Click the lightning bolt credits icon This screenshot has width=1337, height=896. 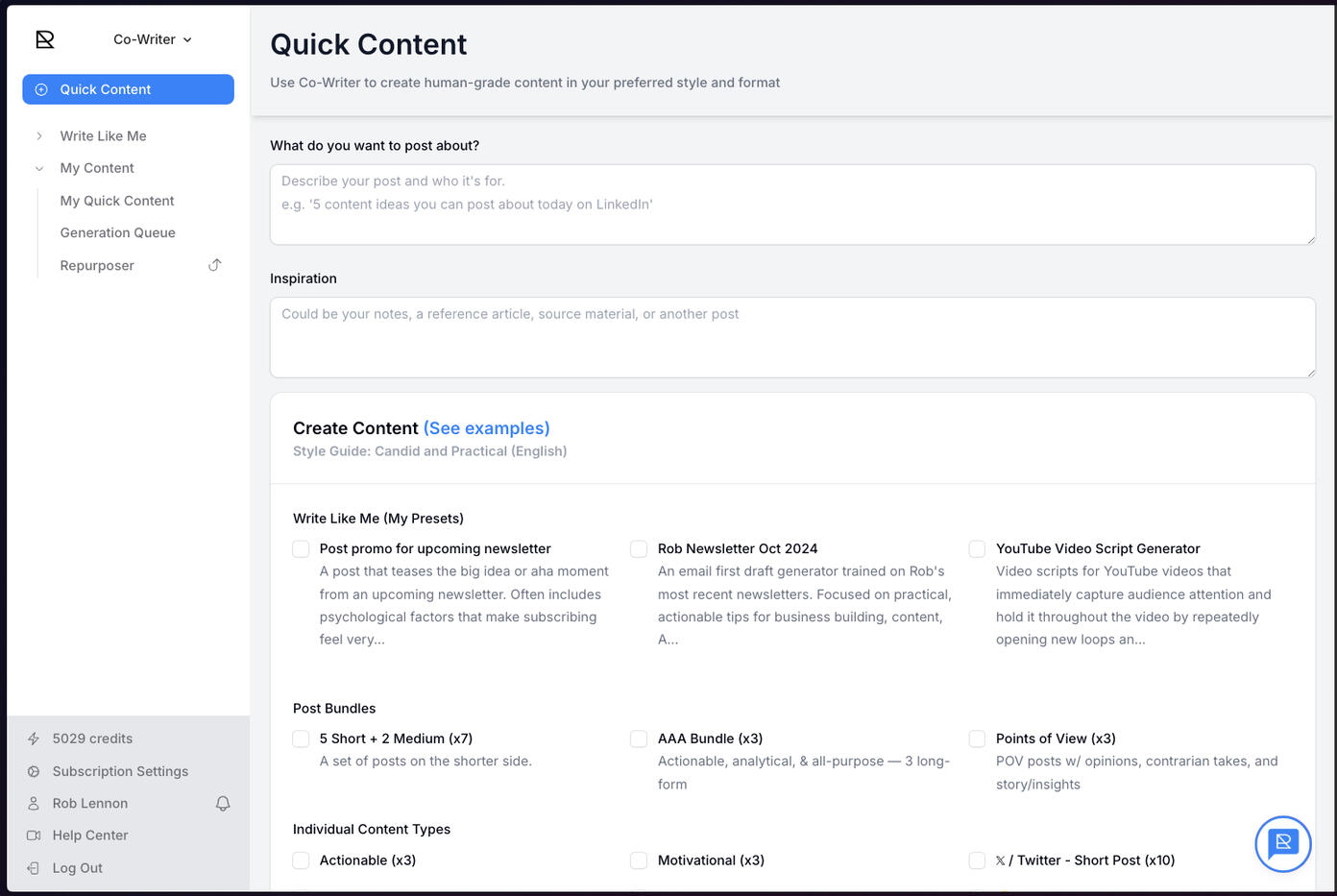34,739
